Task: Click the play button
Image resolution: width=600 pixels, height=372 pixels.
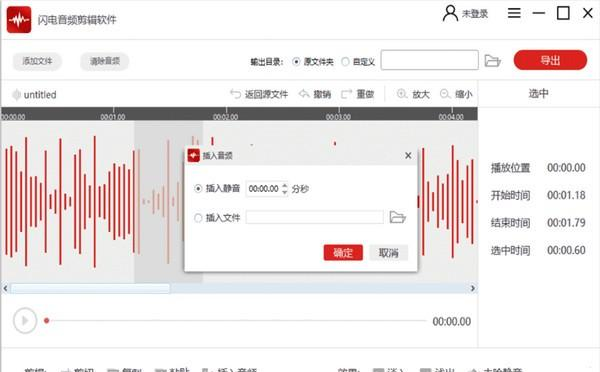Action: pyautogui.click(x=25, y=321)
